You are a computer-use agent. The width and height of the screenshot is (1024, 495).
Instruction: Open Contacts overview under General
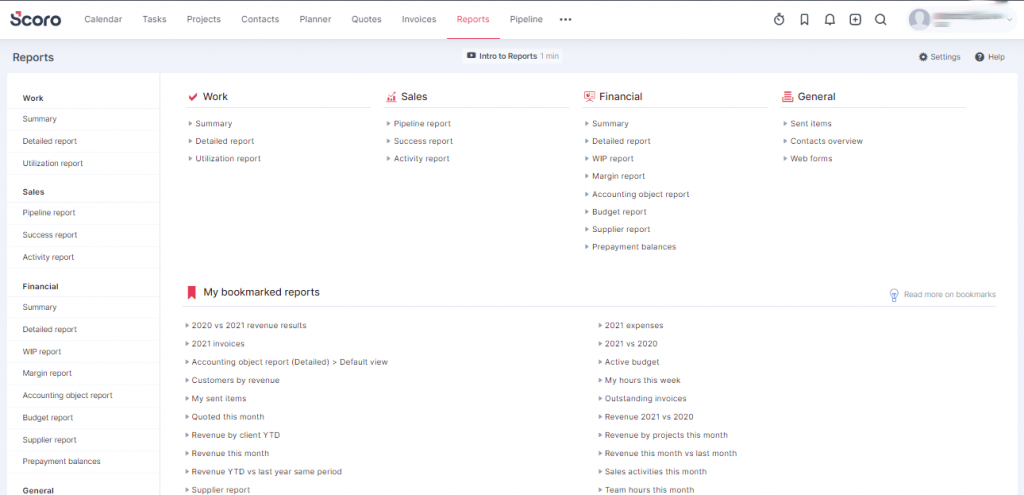tap(826, 141)
